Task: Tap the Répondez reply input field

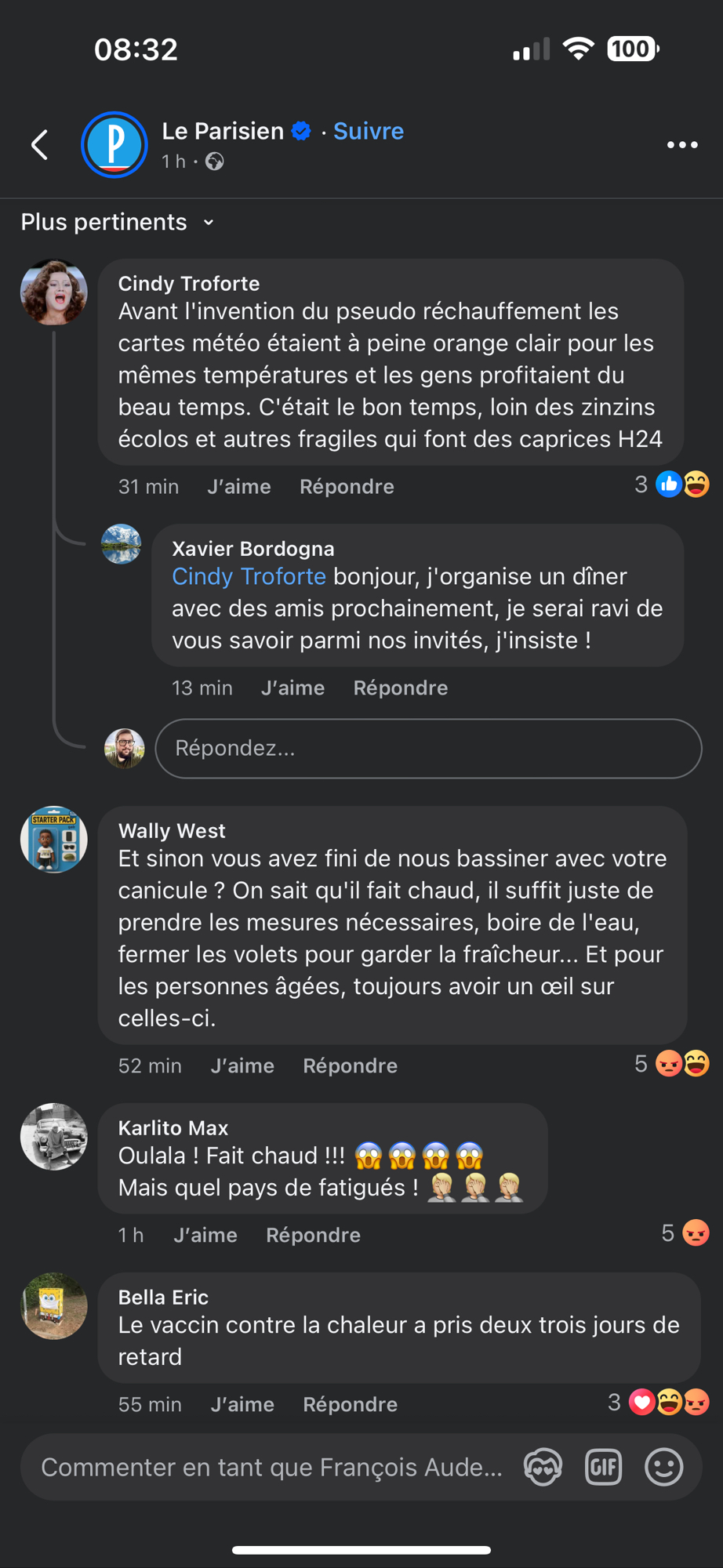Action: click(x=428, y=749)
